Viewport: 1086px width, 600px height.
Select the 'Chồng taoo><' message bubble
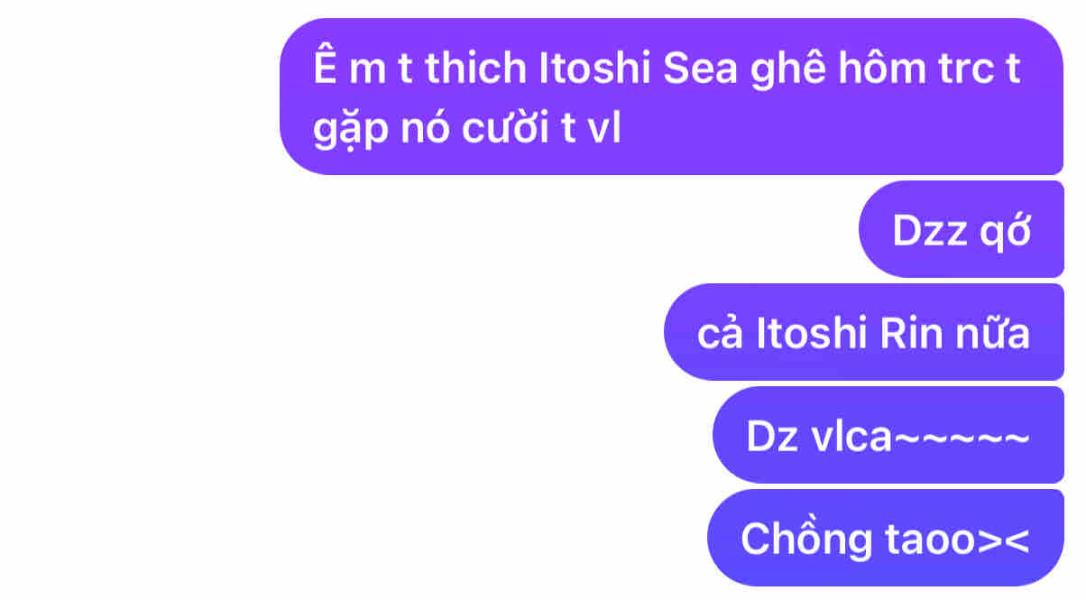pos(885,538)
